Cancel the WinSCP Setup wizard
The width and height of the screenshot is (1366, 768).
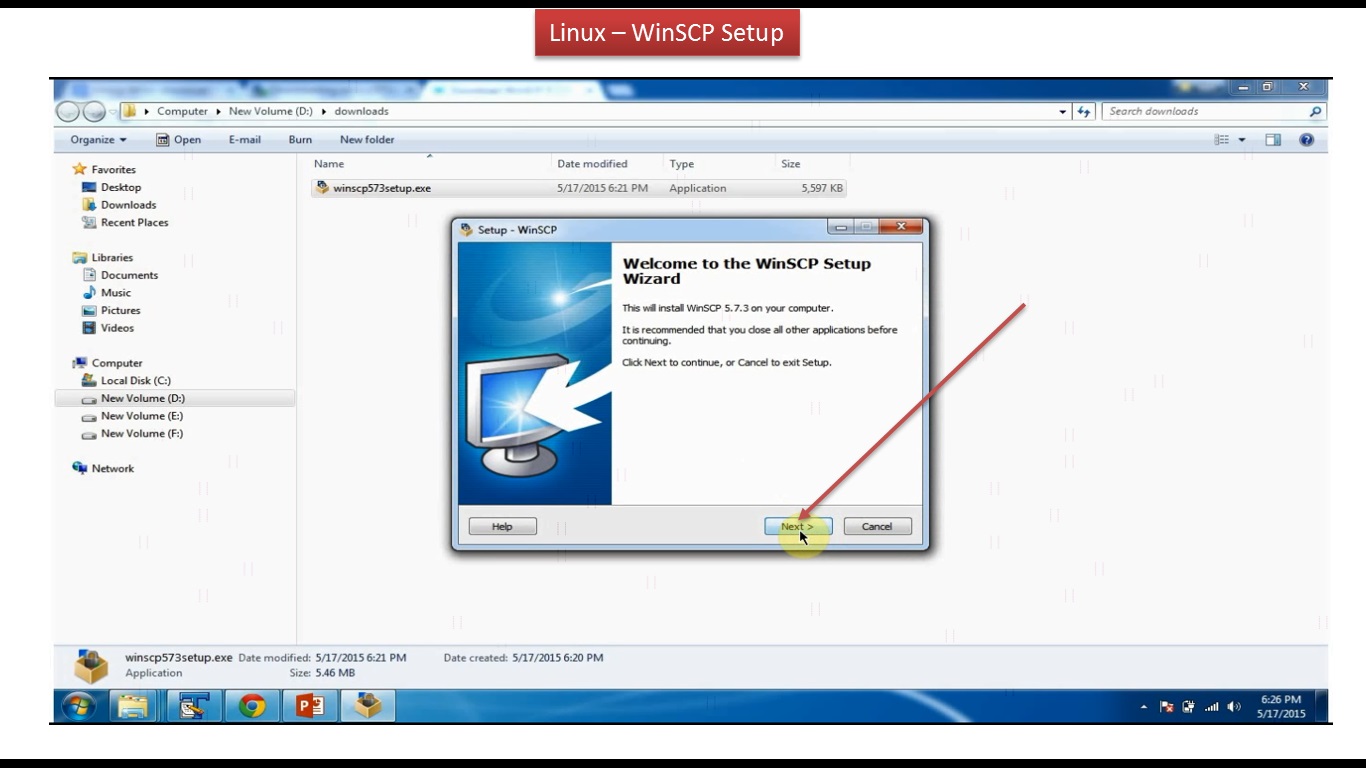coord(877,526)
